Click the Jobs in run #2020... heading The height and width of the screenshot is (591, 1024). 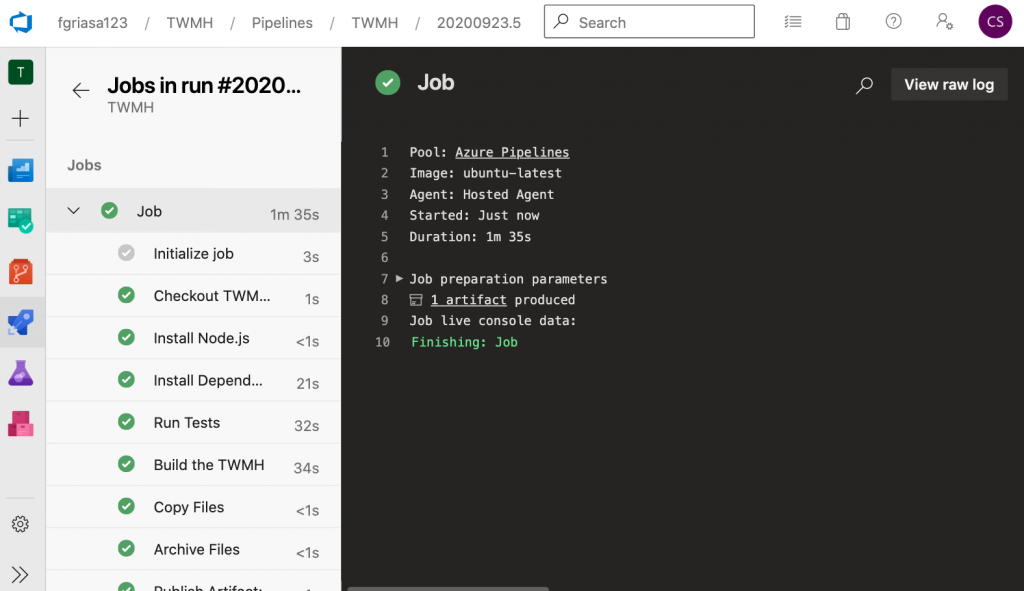[204, 86]
